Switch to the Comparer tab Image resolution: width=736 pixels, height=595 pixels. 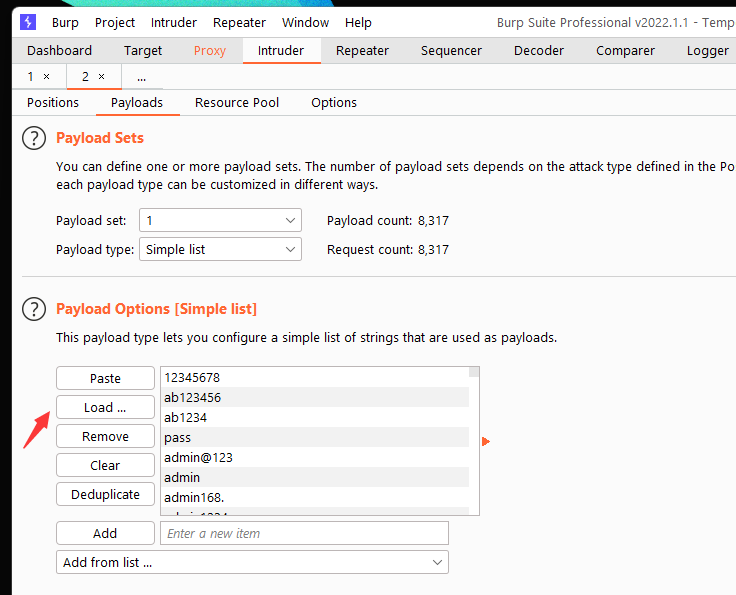click(x=625, y=51)
